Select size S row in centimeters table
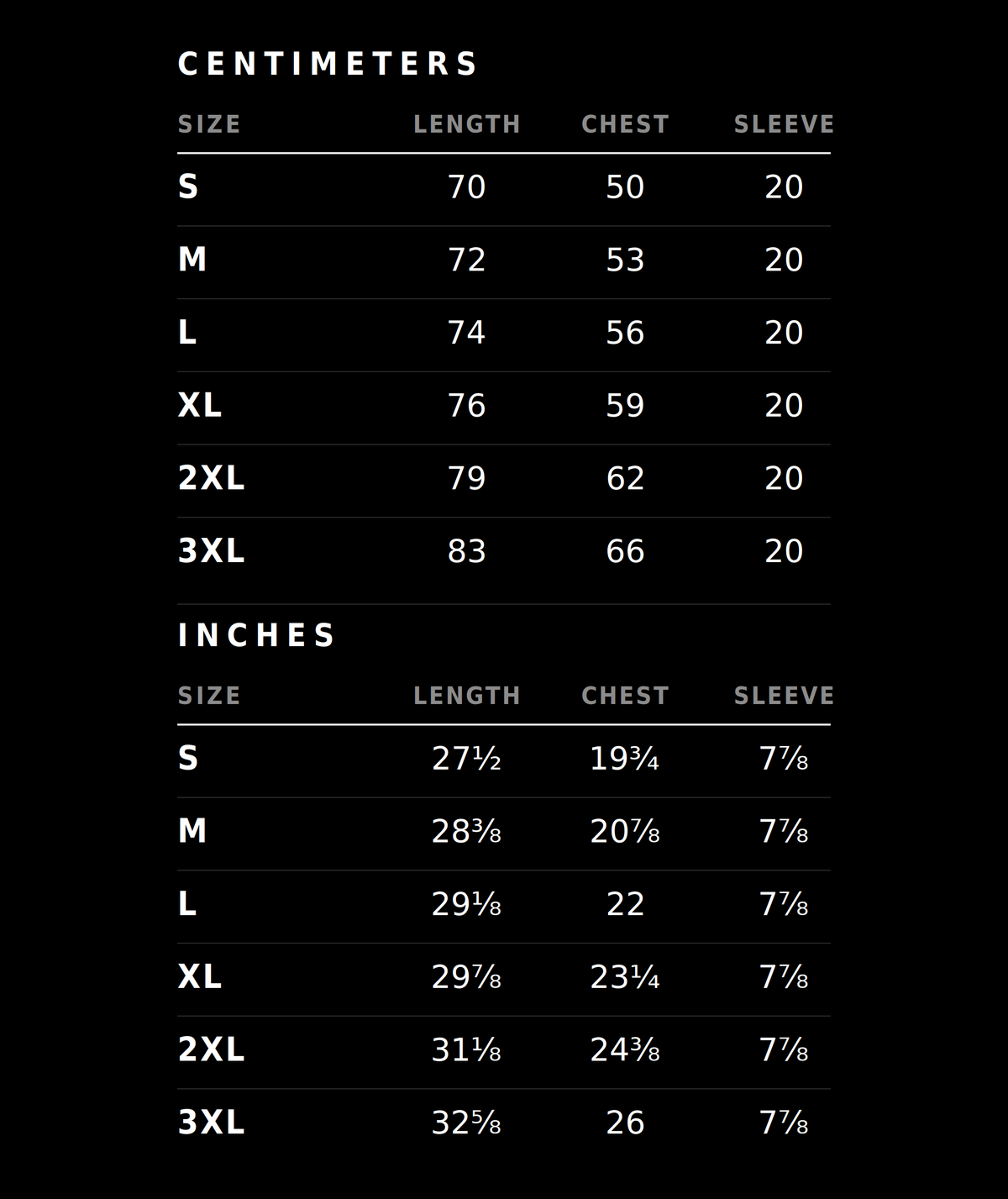This screenshot has width=1008, height=1199. point(504,190)
